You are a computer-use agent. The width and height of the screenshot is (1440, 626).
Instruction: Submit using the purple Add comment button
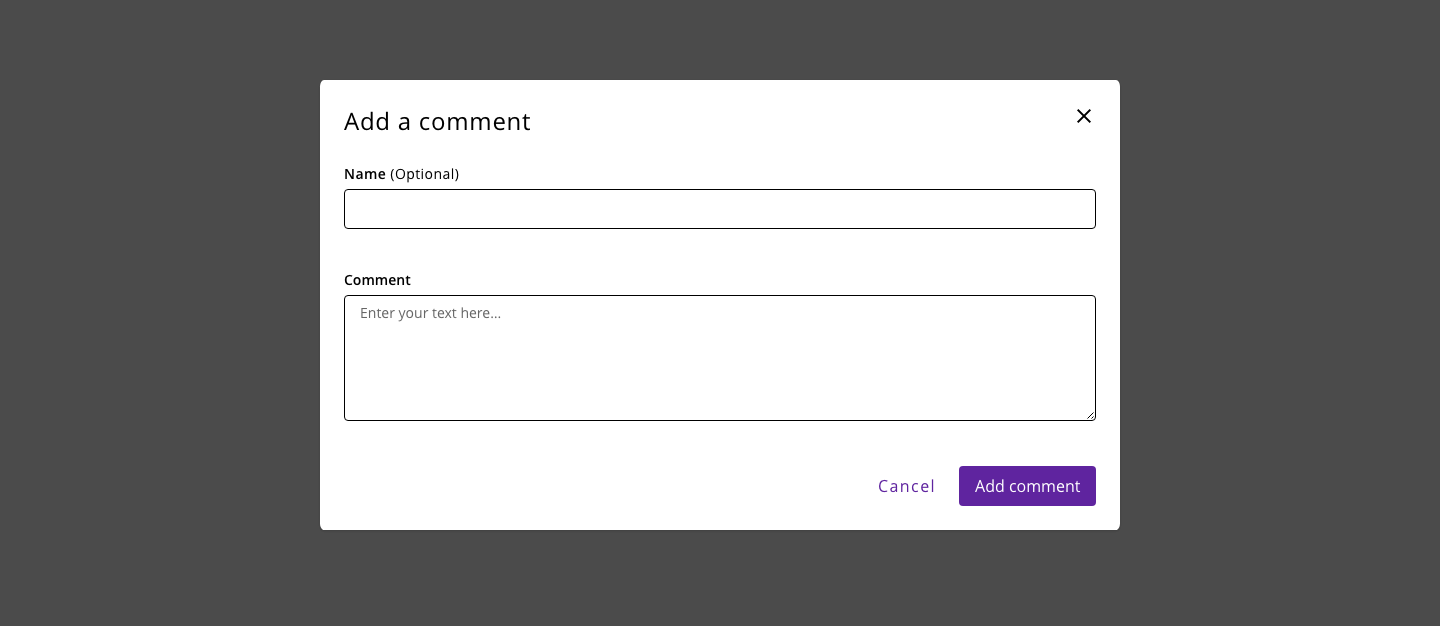pos(1027,486)
